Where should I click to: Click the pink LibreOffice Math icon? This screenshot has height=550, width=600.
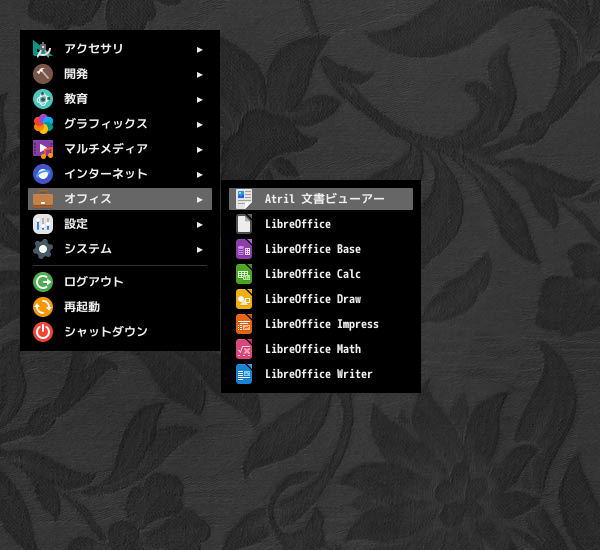(244, 349)
